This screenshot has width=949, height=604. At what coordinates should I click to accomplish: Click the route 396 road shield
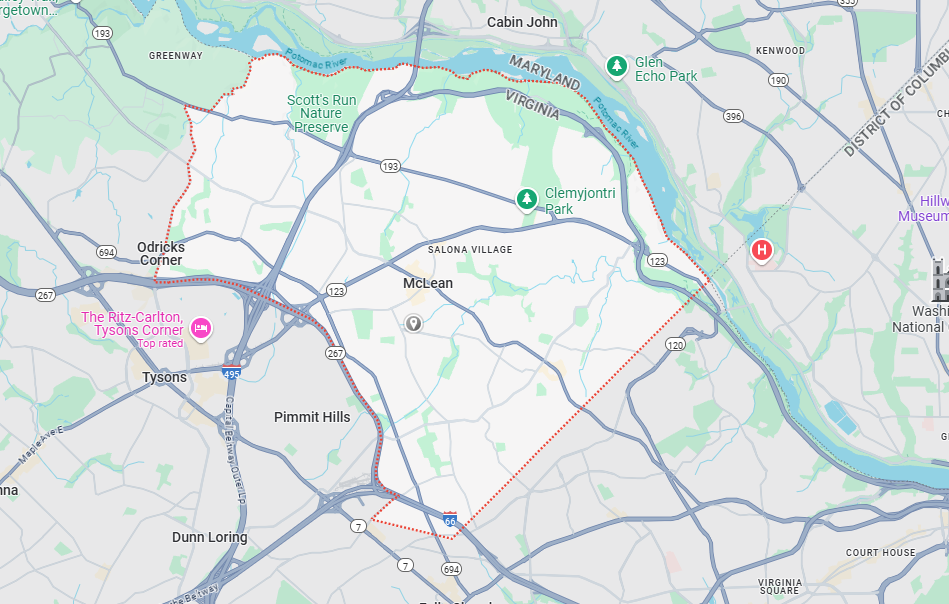(x=733, y=116)
